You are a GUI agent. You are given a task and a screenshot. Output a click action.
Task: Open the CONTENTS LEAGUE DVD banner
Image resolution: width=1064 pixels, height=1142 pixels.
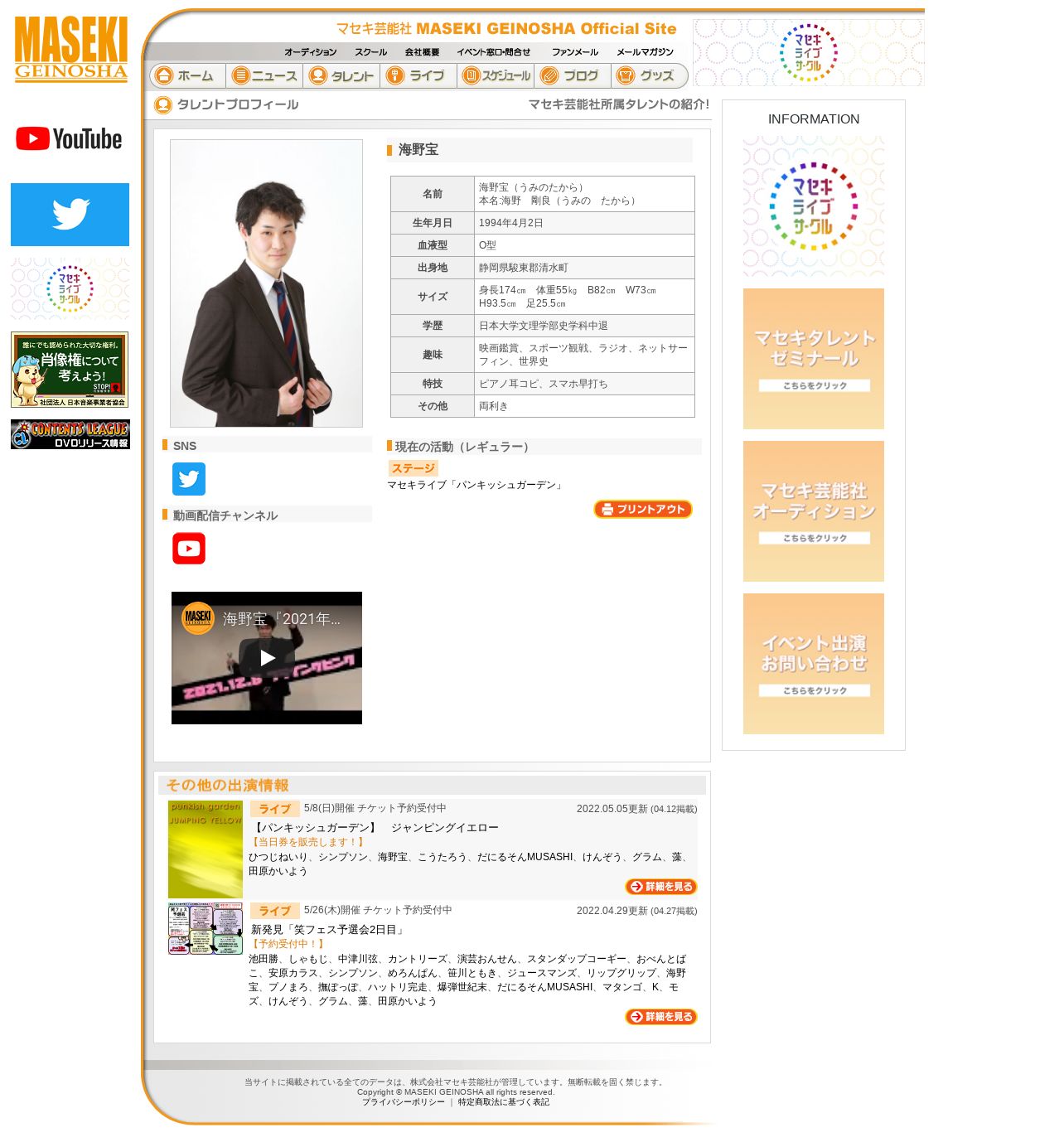[70, 434]
